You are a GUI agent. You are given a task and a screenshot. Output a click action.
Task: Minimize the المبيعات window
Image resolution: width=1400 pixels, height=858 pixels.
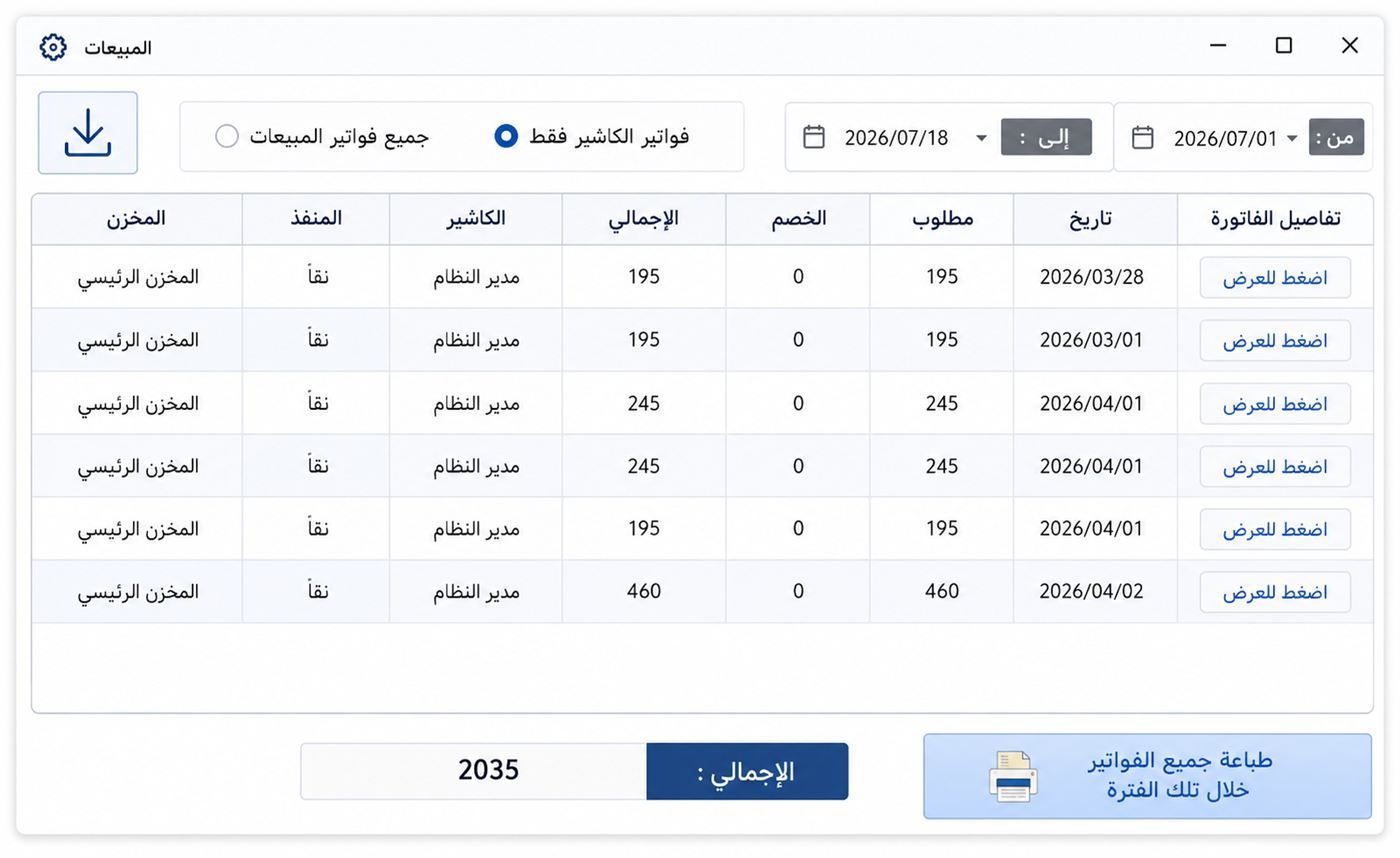click(1218, 45)
